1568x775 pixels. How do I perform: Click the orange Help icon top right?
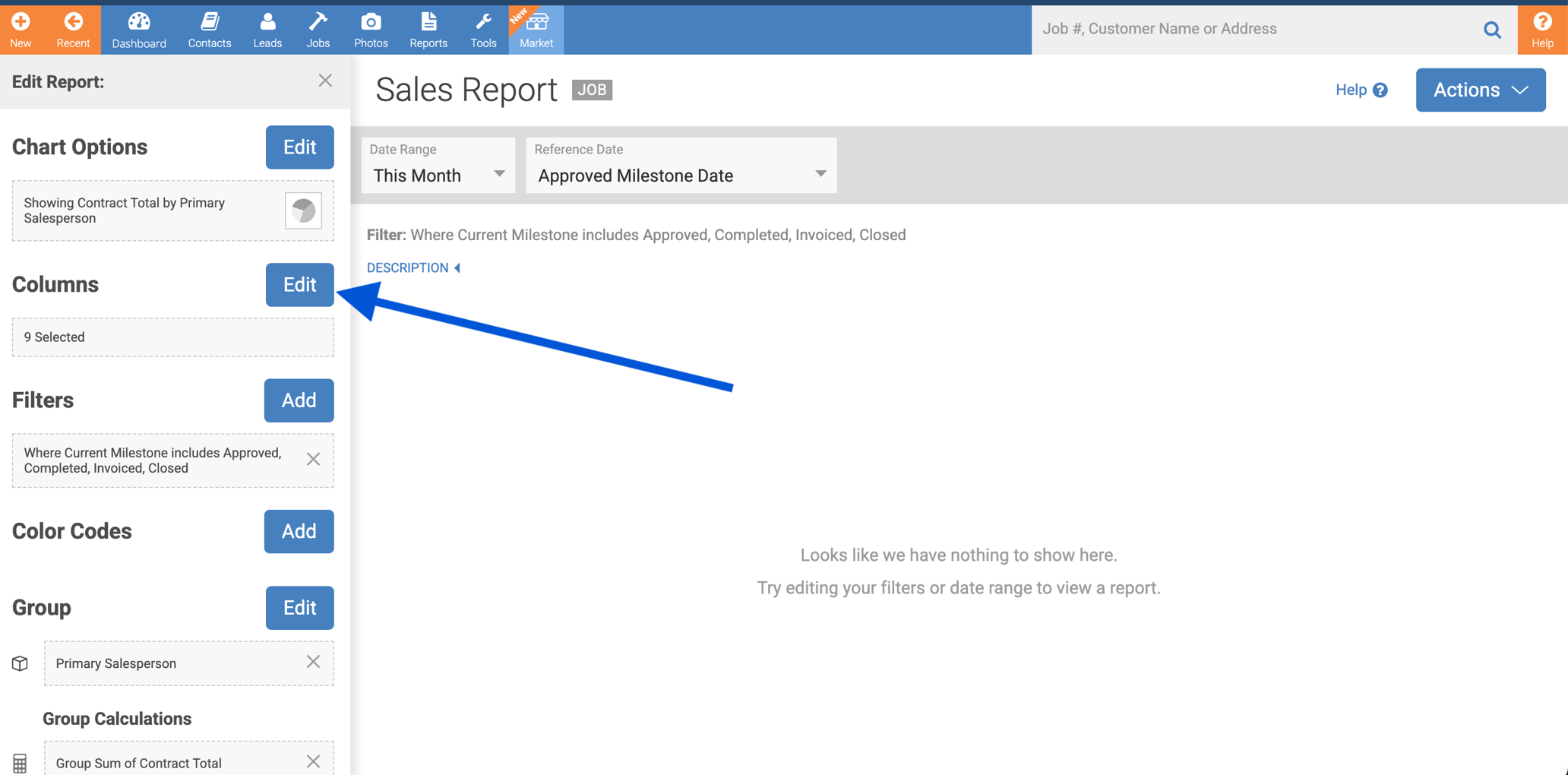click(x=1541, y=29)
